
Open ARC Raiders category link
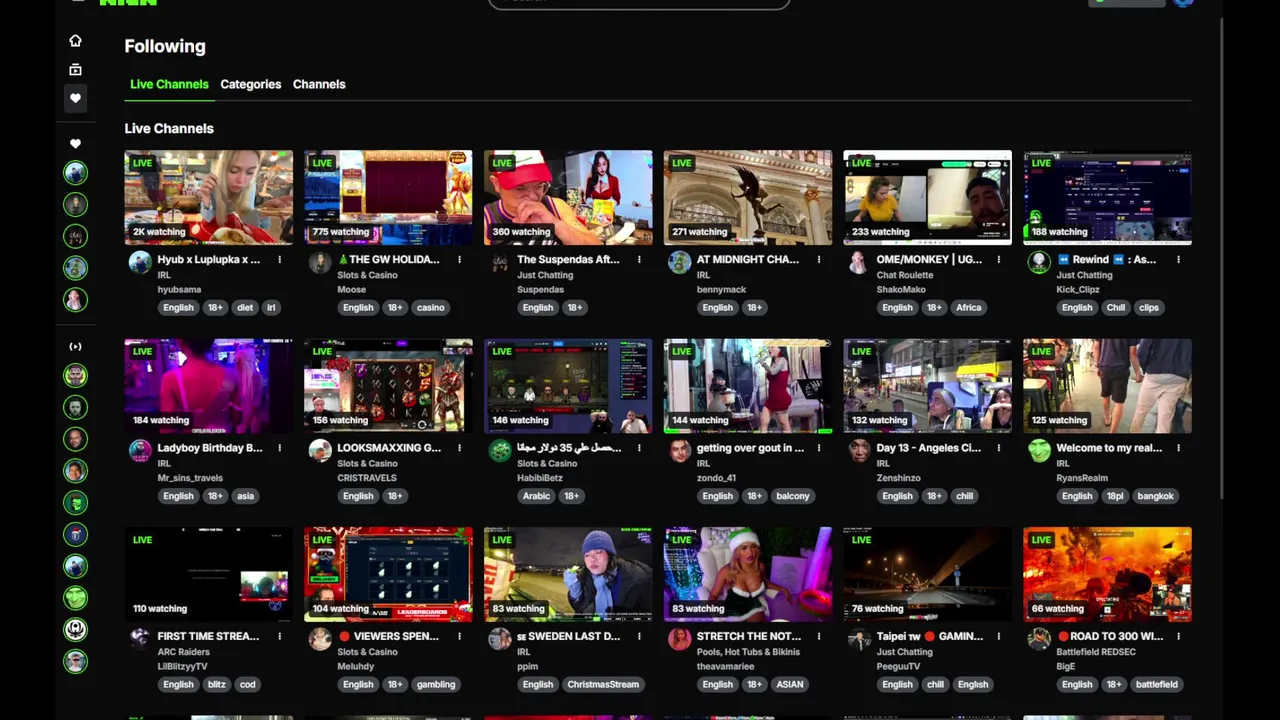[183, 652]
